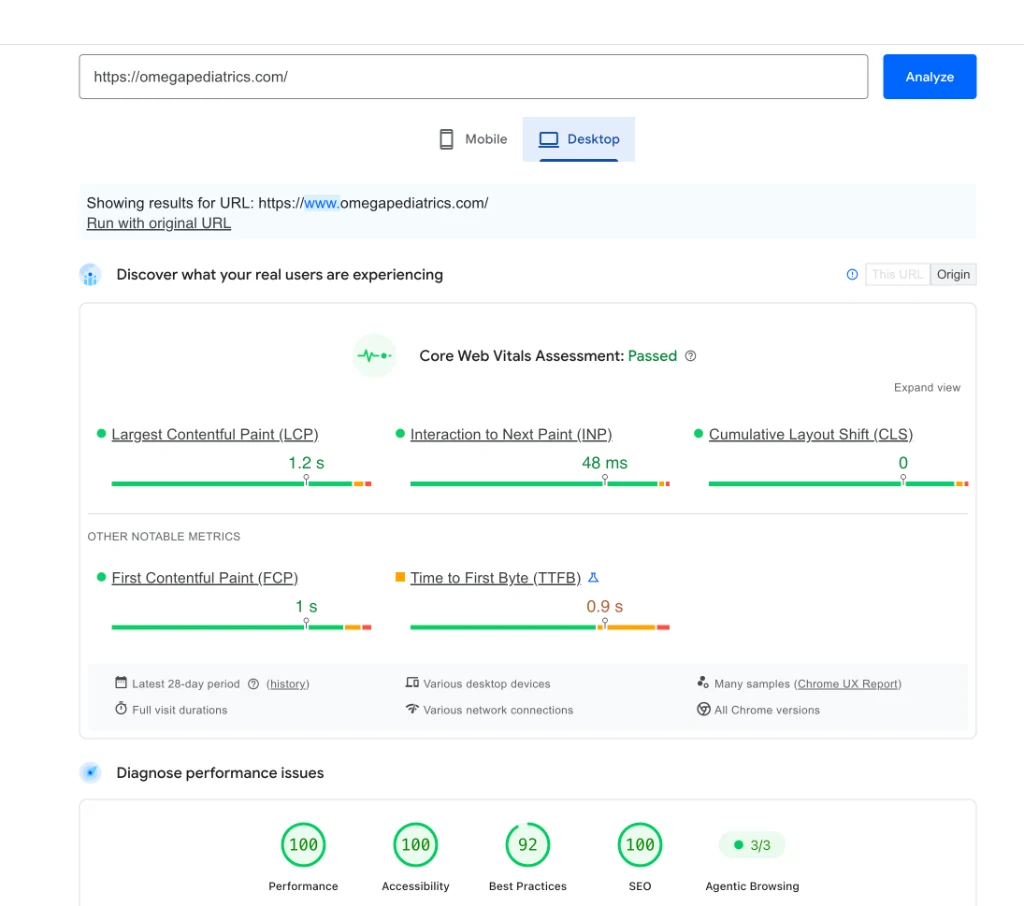Screen dimensions: 1024x906
Task: Click the Performance 100 score gauge
Action: point(303,845)
